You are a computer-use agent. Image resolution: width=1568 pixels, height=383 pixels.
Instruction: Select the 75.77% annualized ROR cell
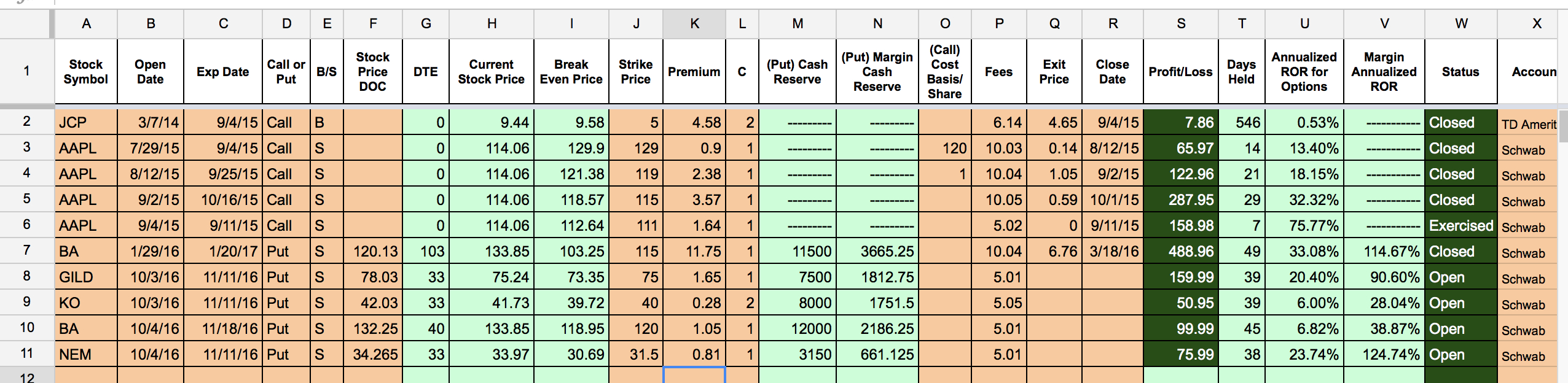tap(1304, 226)
